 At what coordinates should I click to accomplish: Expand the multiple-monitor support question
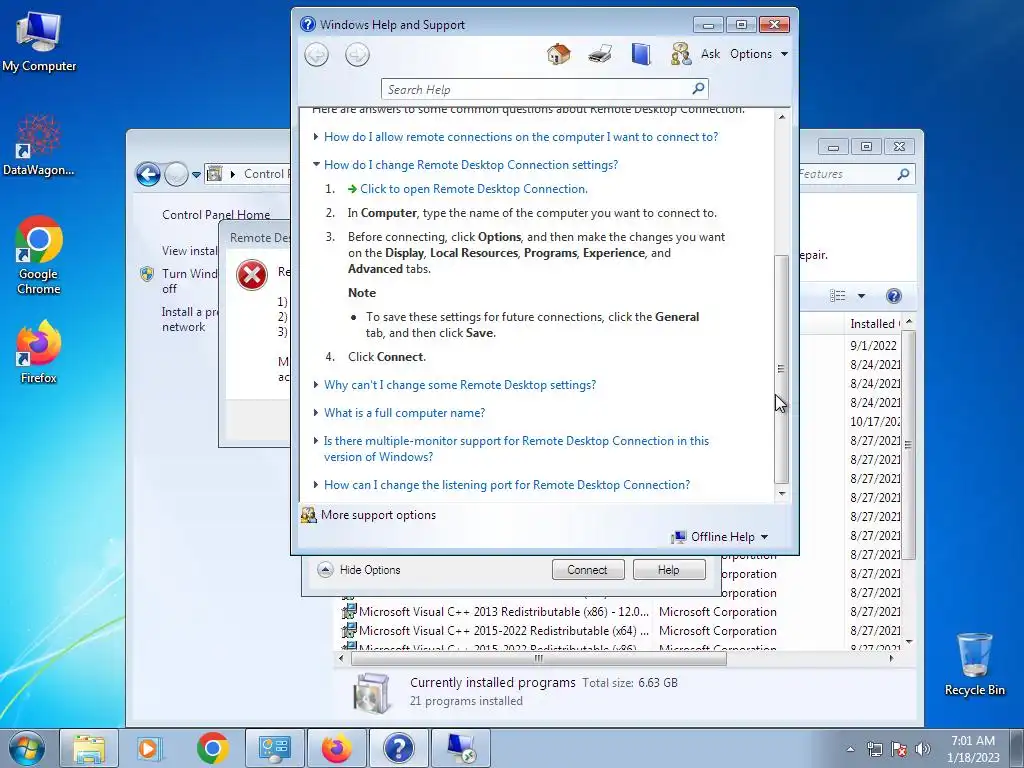tap(516, 449)
